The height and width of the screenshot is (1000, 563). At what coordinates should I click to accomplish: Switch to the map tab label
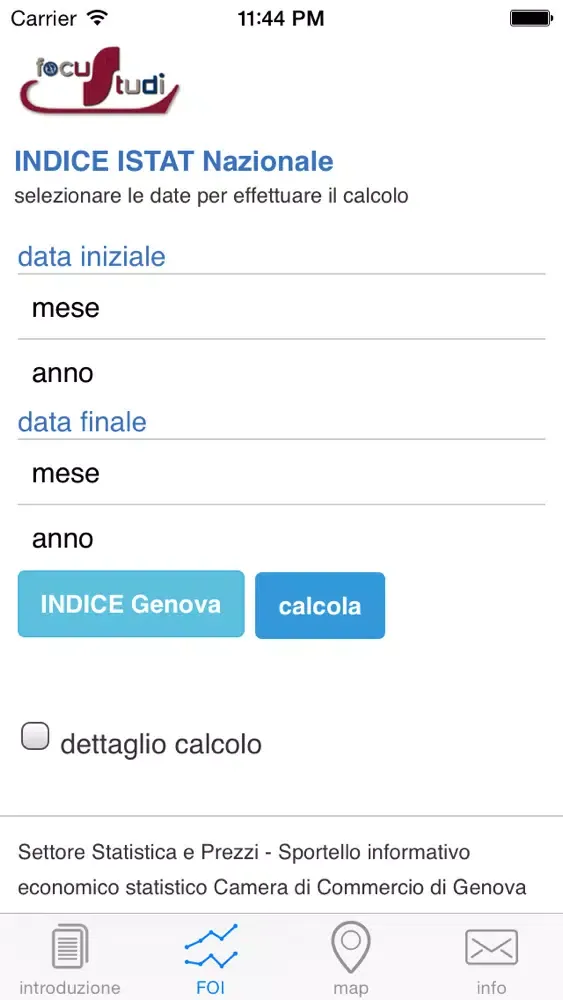click(351, 989)
